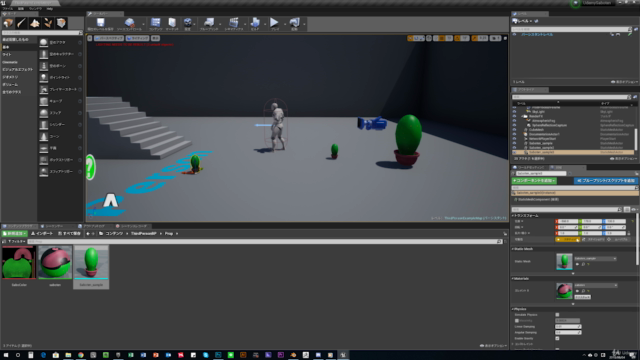Viewport: 640px width, 360px height.
Task: Toggle visibility of NetworkPlayerStart in outliner
Action: 514,139
